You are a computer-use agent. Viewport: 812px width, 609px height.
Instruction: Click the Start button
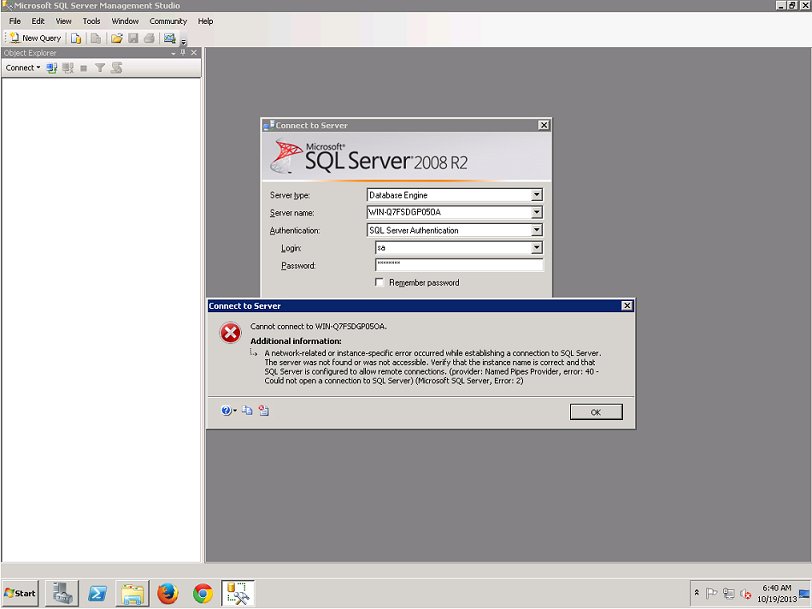(20, 593)
